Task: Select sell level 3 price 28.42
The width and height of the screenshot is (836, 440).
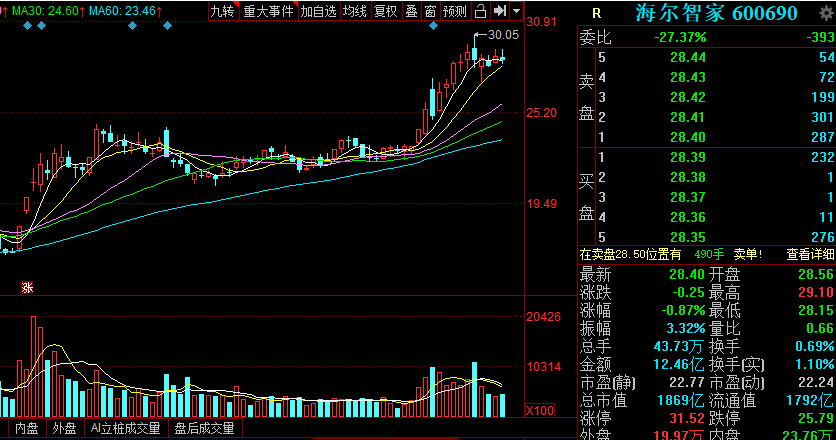Action: pyautogui.click(x=688, y=97)
